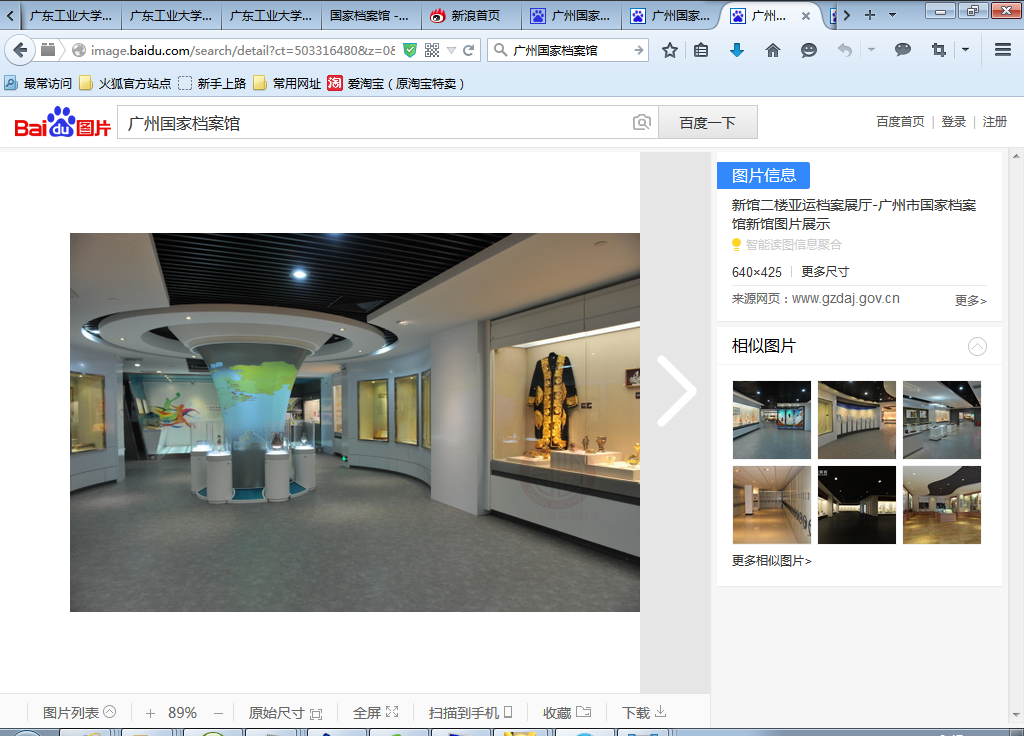Click 下载 download button in bottom bar
Screen dimensions: 1024x736
644,713
